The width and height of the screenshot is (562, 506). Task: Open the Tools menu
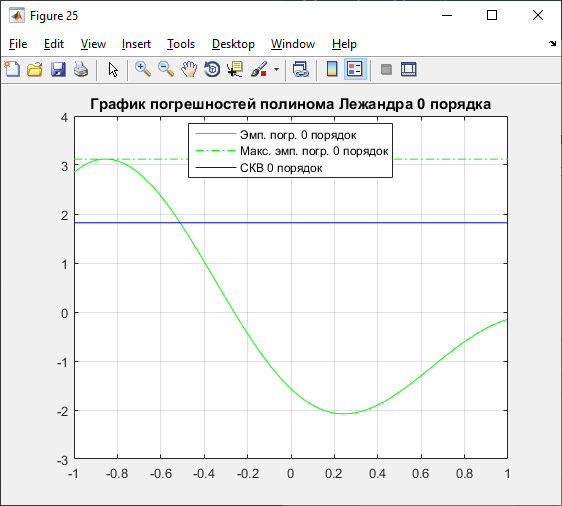[x=181, y=44]
